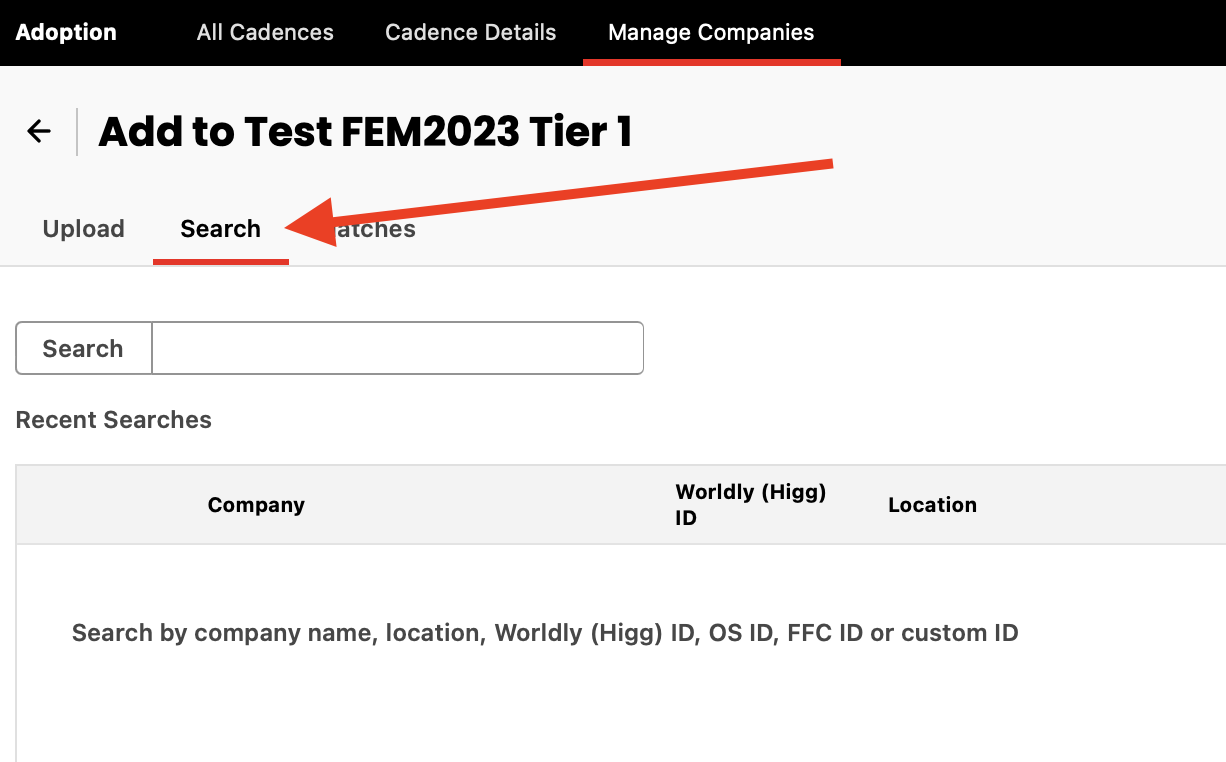
Task: Click the Search button beside the text field
Action: 83,348
